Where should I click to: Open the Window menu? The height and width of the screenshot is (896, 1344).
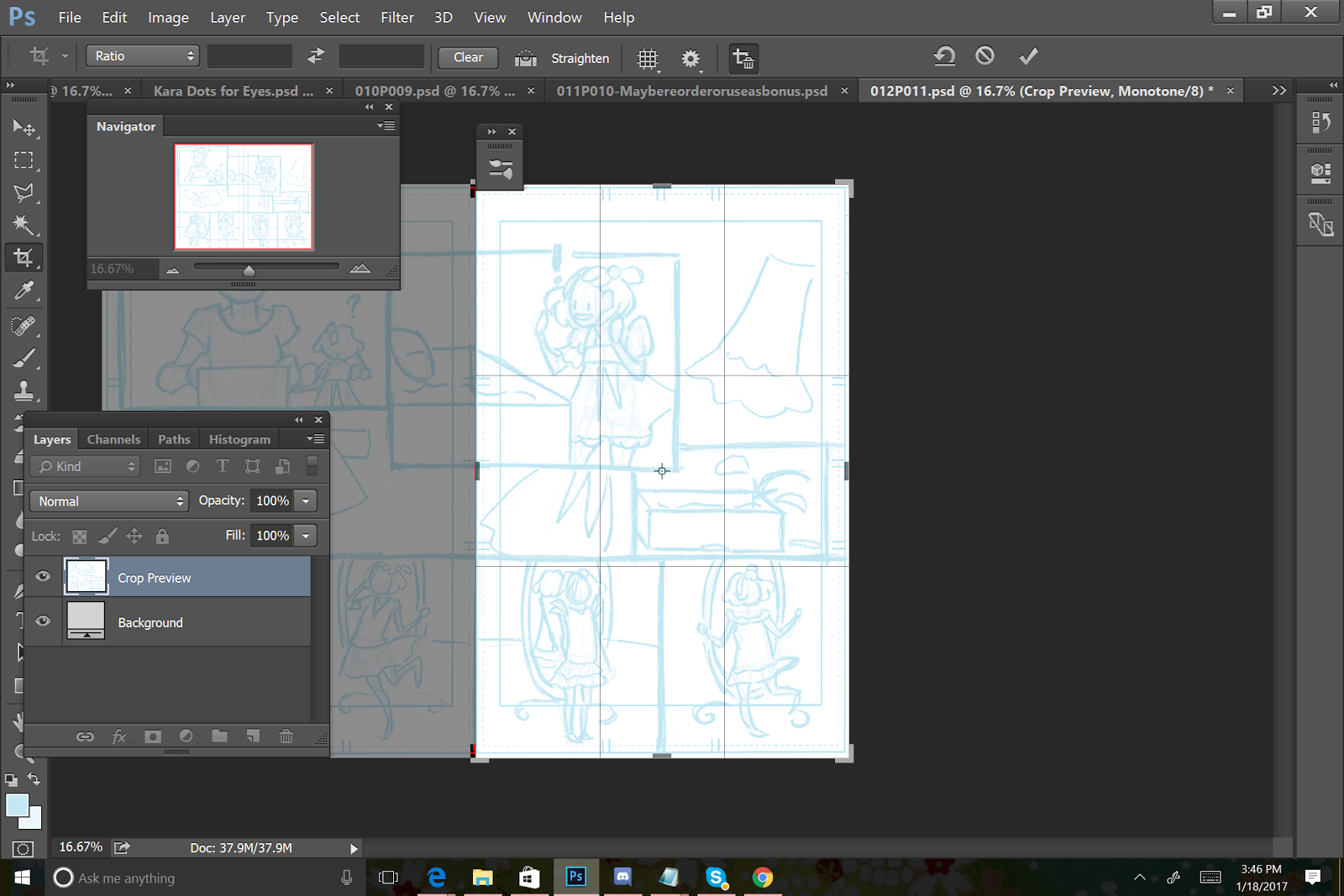point(554,18)
